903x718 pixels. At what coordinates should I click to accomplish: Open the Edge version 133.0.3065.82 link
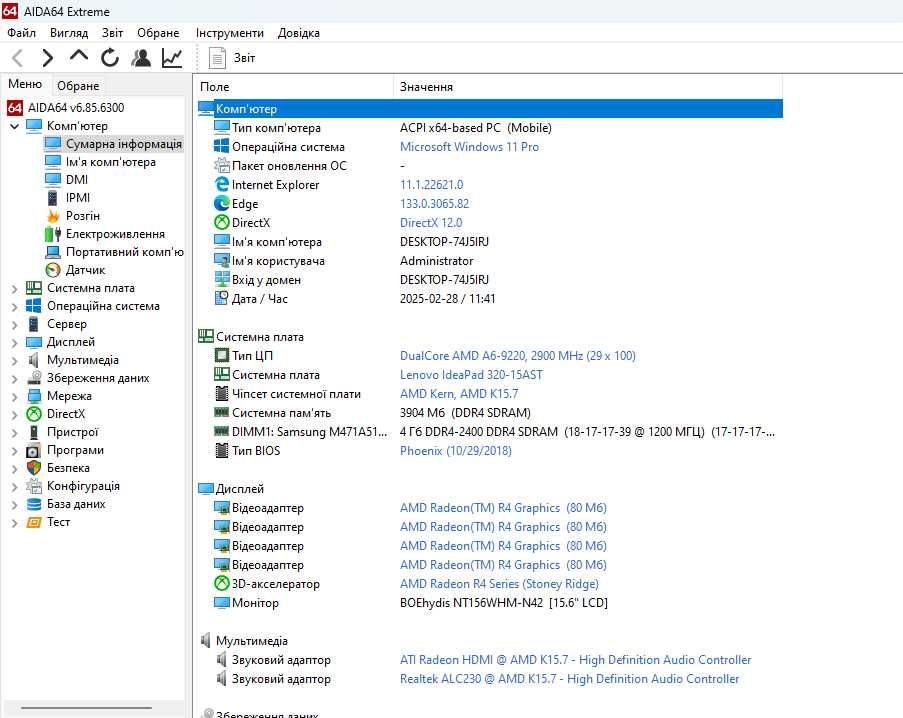click(x=434, y=204)
